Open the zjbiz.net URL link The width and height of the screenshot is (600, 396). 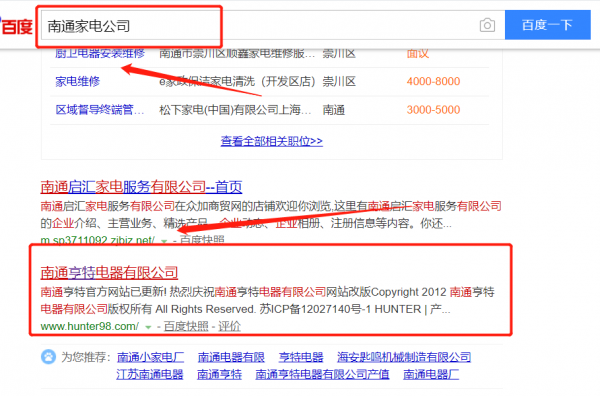tap(98, 240)
